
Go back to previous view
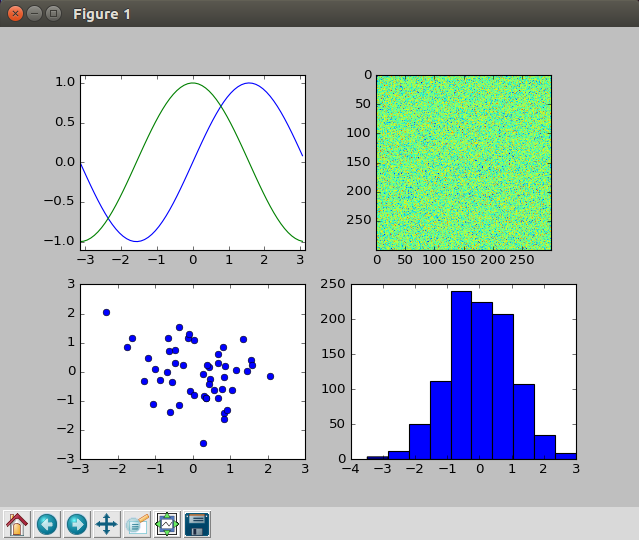point(47,523)
